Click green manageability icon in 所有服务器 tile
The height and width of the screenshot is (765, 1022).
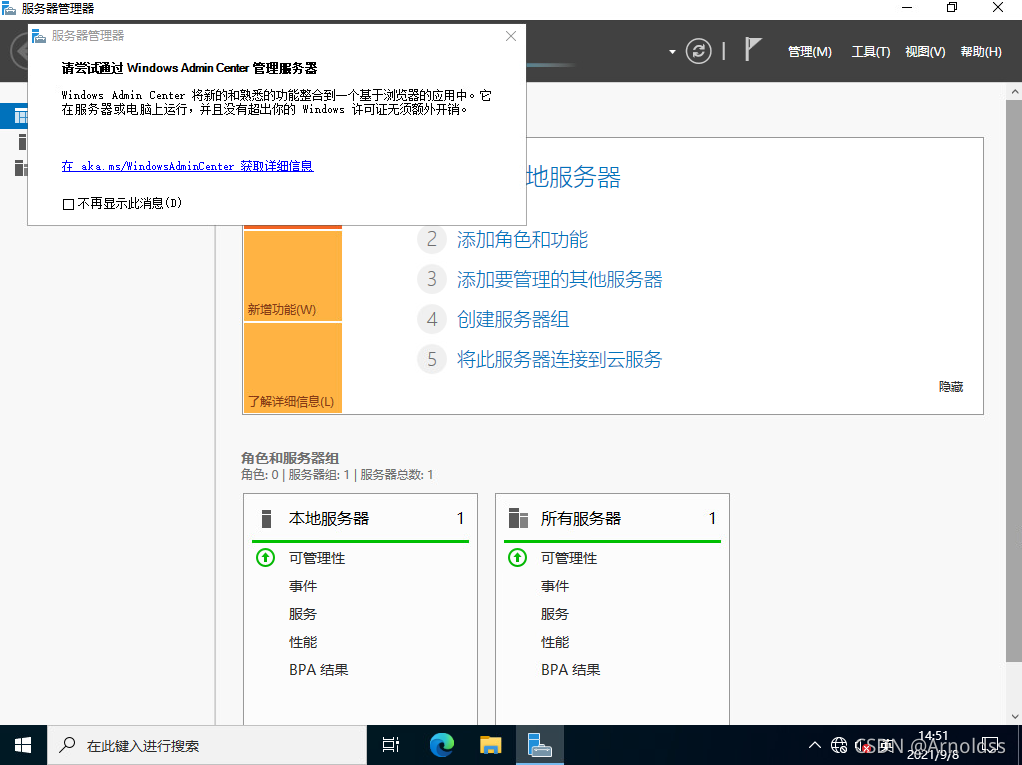pyautogui.click(x=518, y=558)
